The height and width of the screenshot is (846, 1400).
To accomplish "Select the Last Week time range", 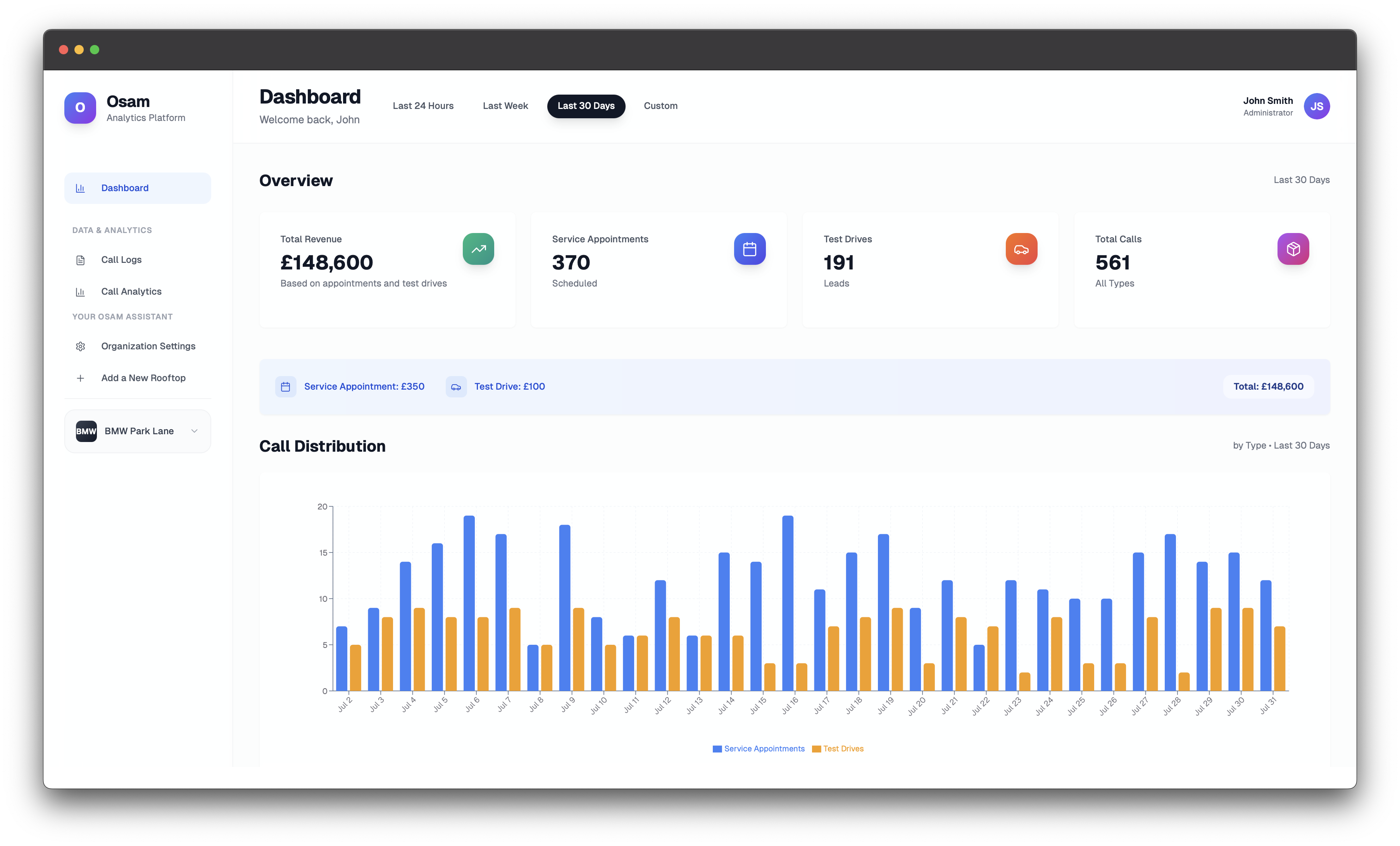I will 505,106.
